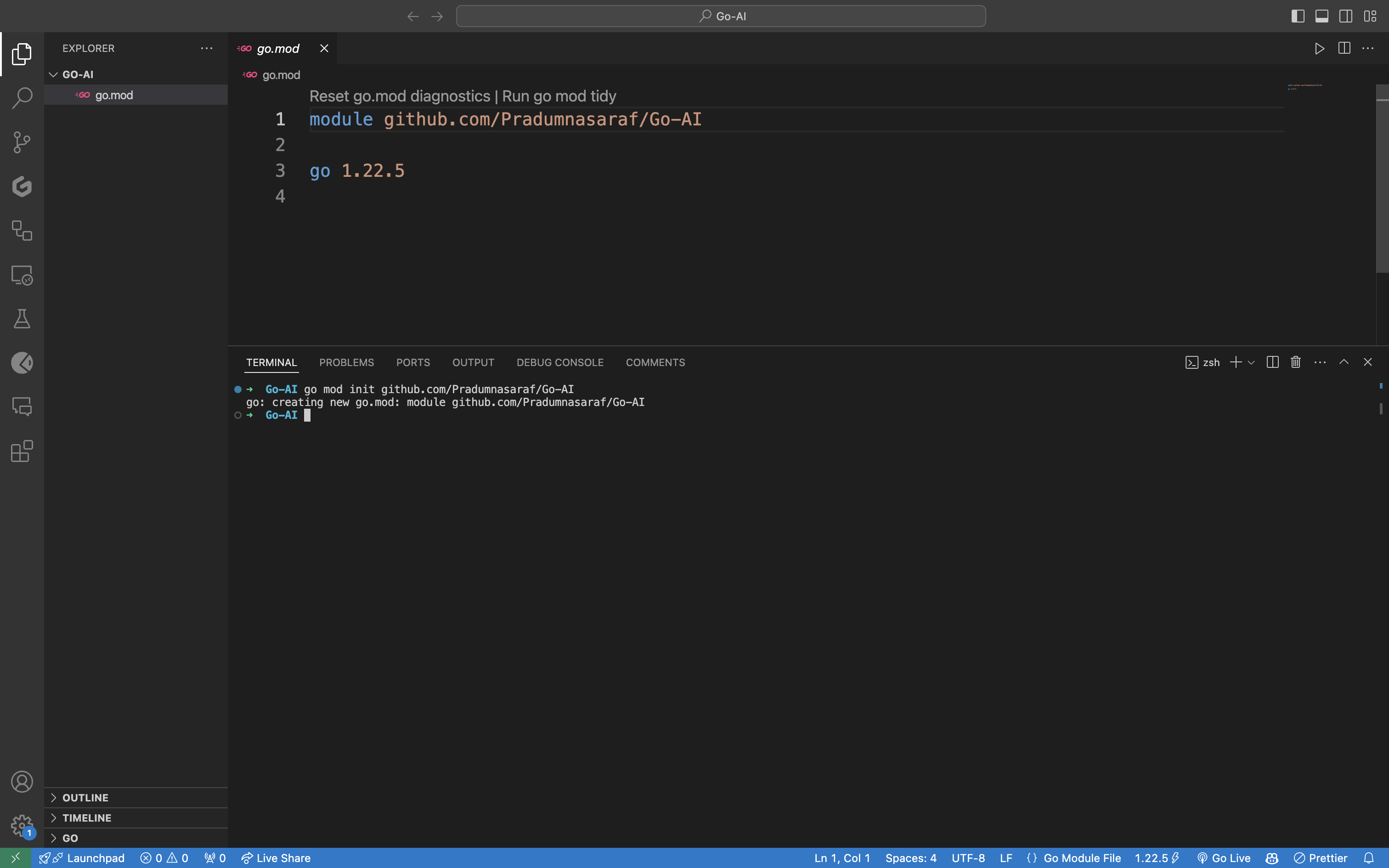Click the Run go mod tidy code lens

tap(559, 96)
